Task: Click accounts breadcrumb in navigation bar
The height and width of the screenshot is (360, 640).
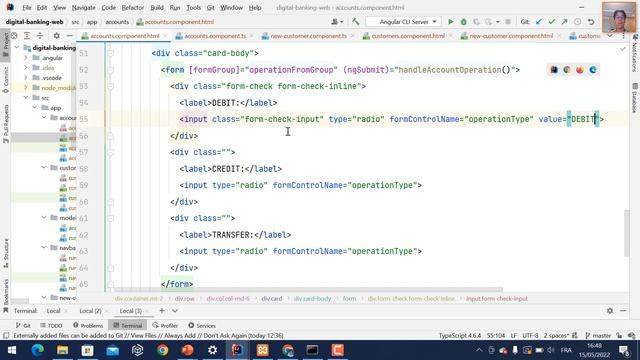Action: (117, 22)
